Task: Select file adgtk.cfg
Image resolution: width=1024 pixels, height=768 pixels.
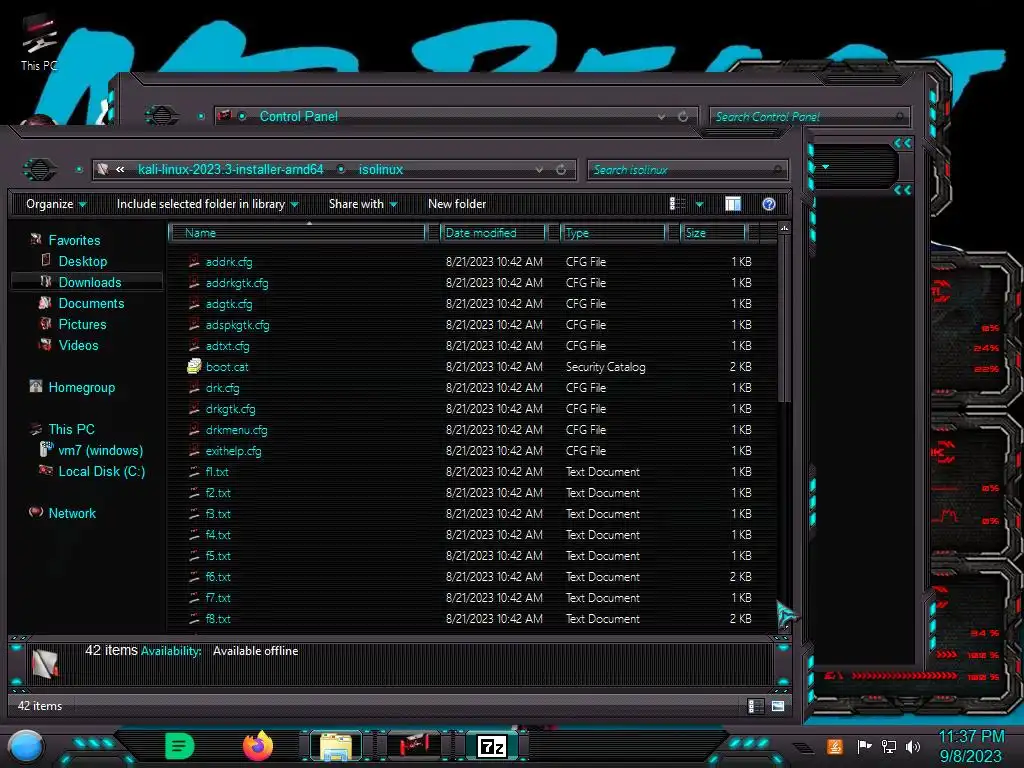Action: click(x=229, y=304)
